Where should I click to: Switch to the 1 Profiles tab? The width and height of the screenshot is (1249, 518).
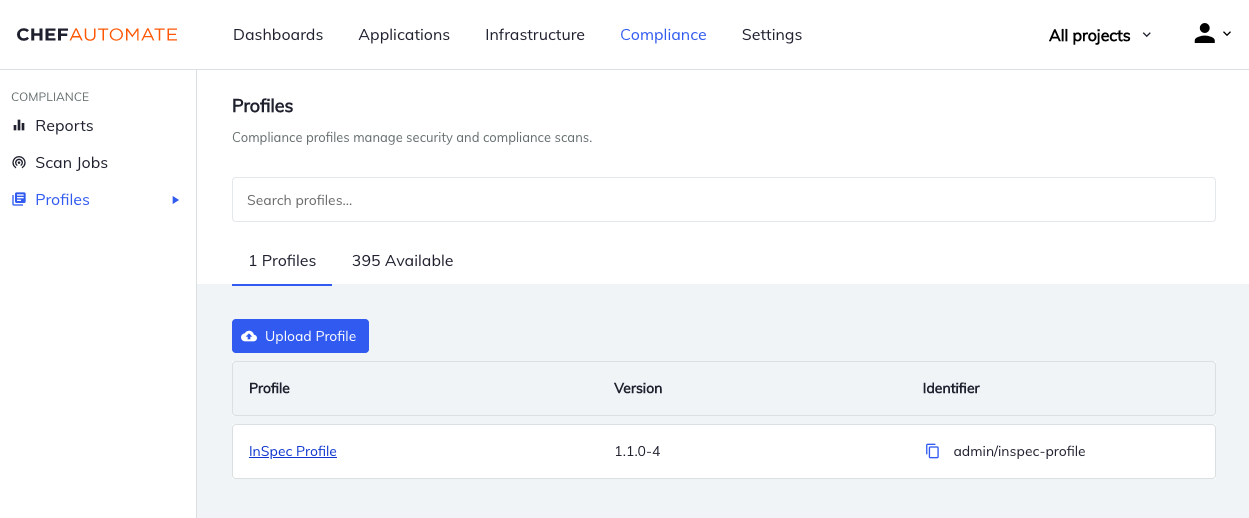[x=282, y=261]
